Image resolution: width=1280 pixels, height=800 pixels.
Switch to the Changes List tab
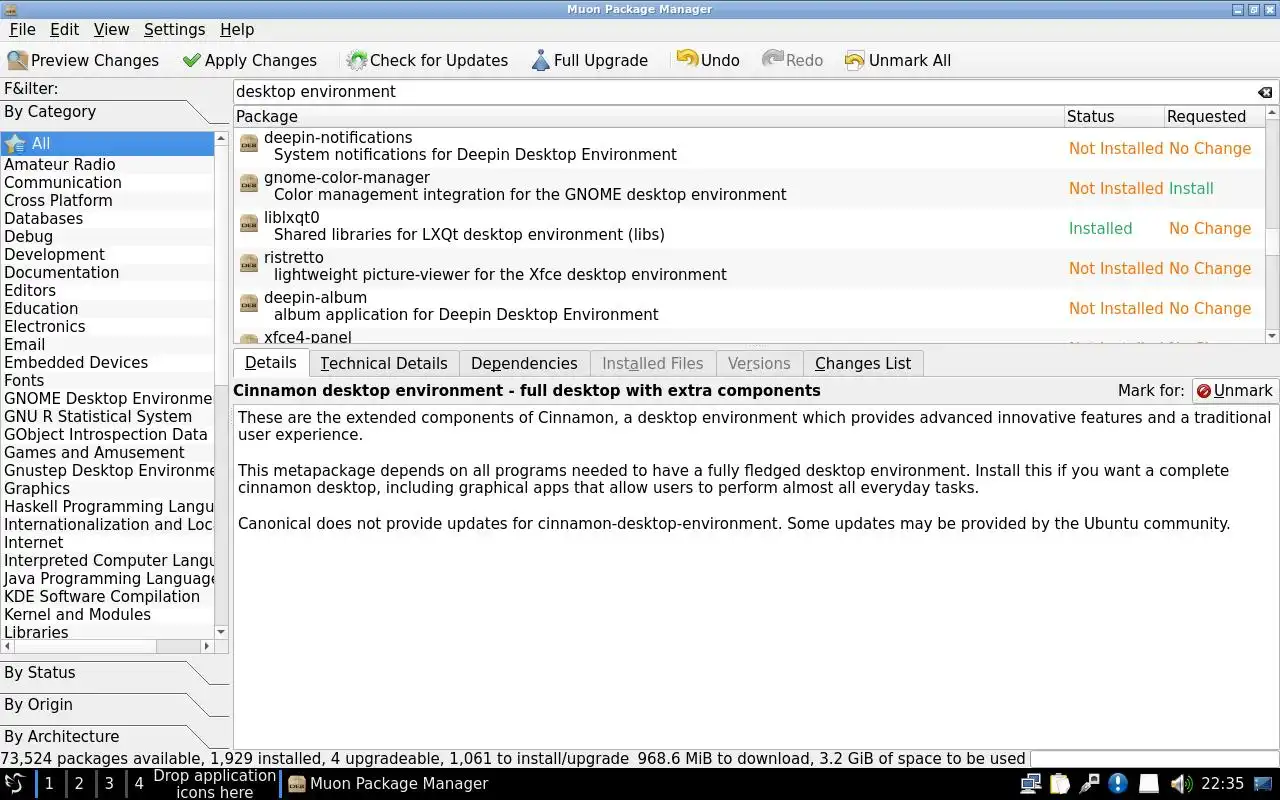coord(863,363)
